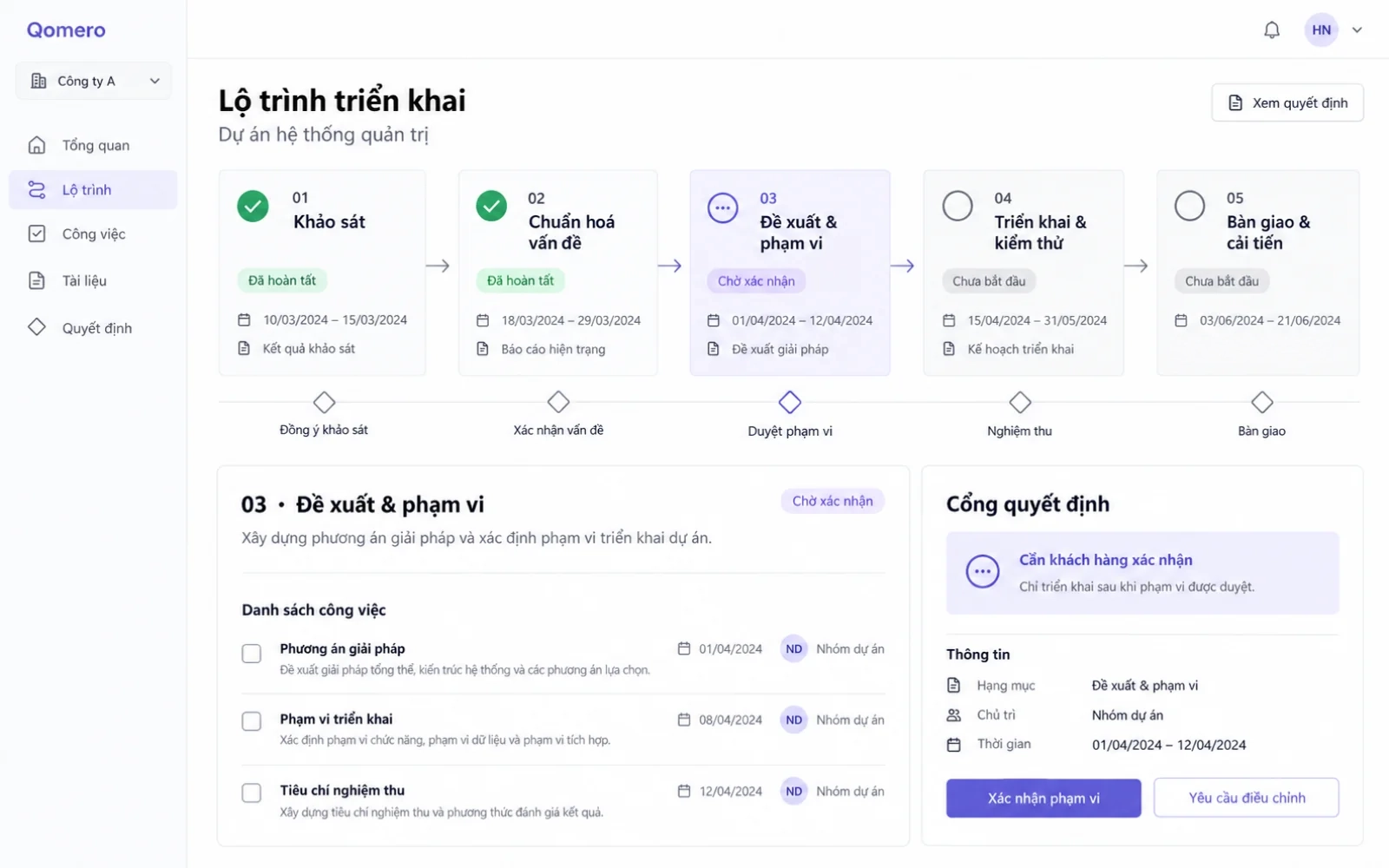The width and height of the screenshot is (1389, 868).
Task: Click the green checkmark on Khảo sát
Action: point(253,207)
